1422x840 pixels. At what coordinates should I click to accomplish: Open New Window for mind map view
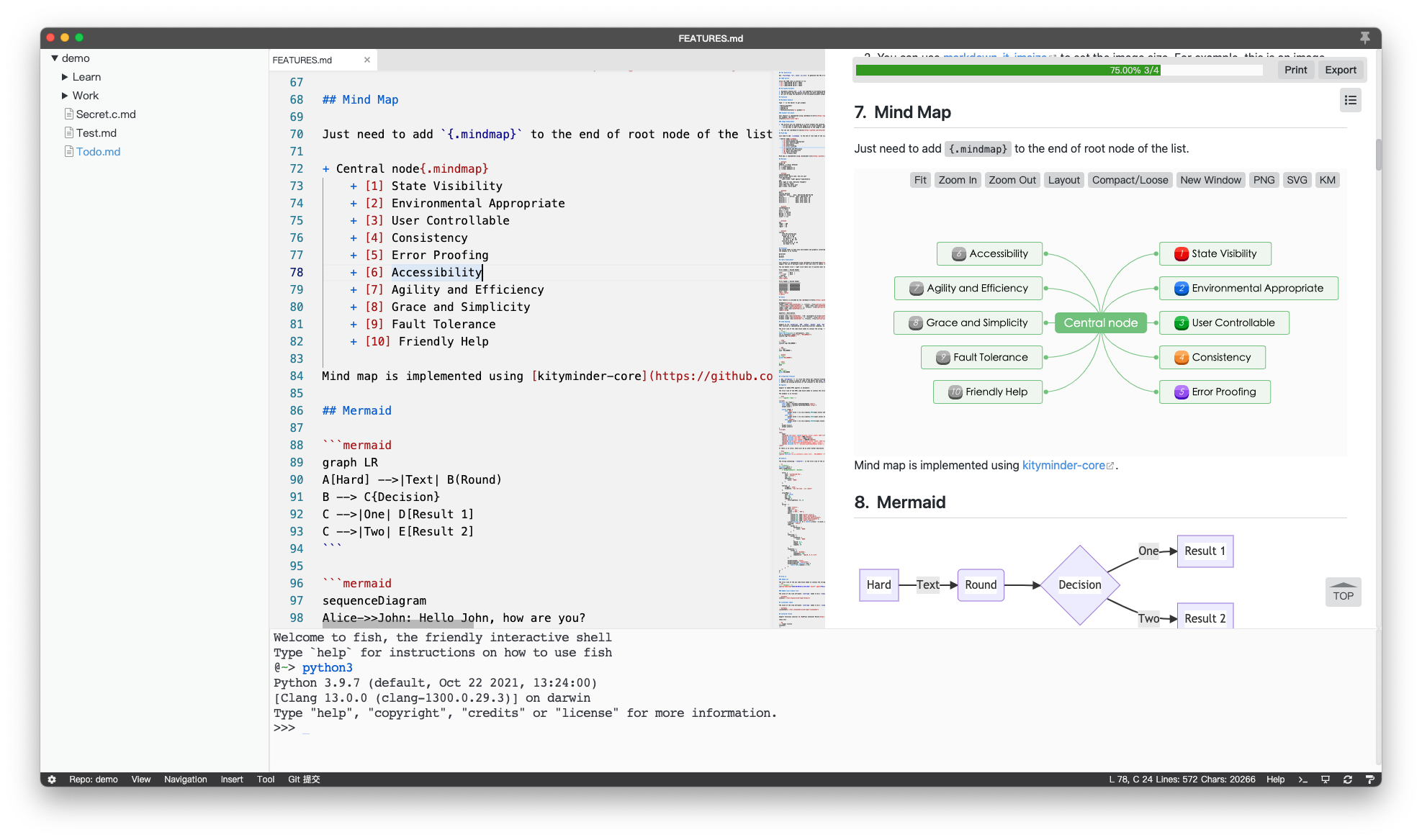pyautogui.click(x=1212, y=179)
